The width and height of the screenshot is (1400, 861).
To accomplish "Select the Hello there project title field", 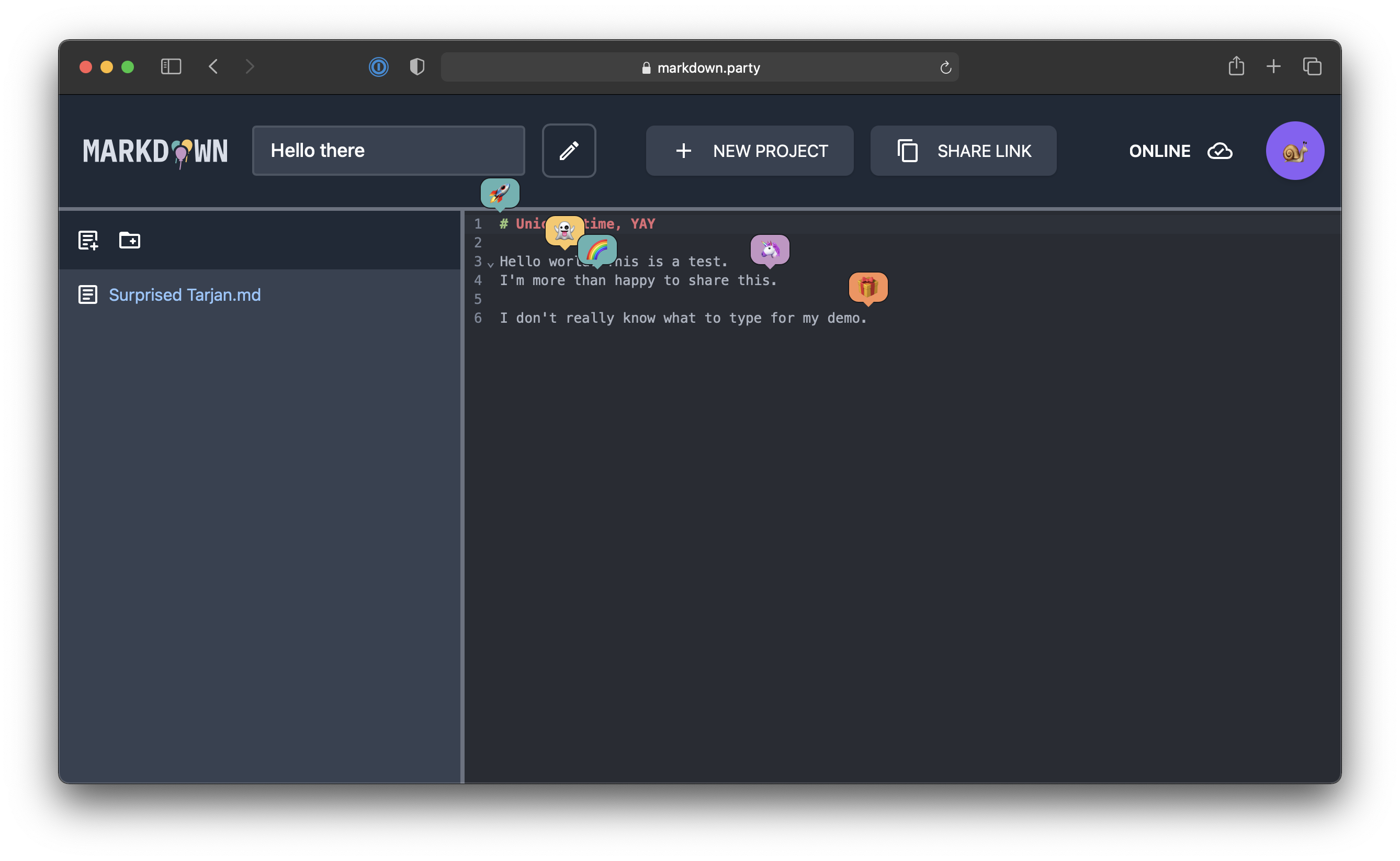I will coord(388,150).
